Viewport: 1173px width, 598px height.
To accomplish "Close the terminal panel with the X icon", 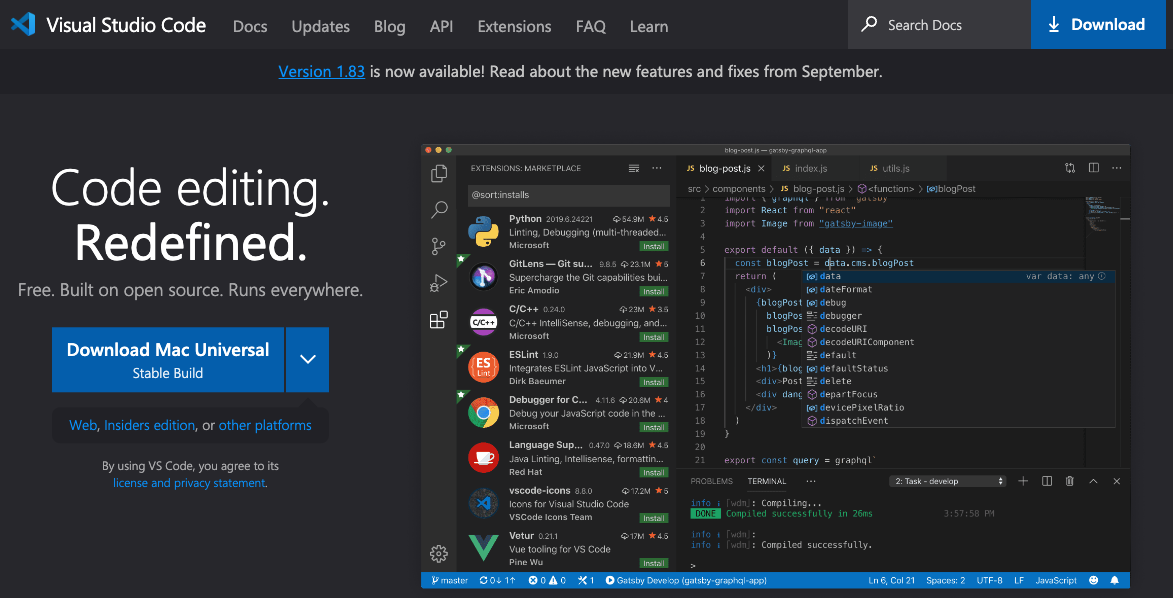I will (1117, 480).
